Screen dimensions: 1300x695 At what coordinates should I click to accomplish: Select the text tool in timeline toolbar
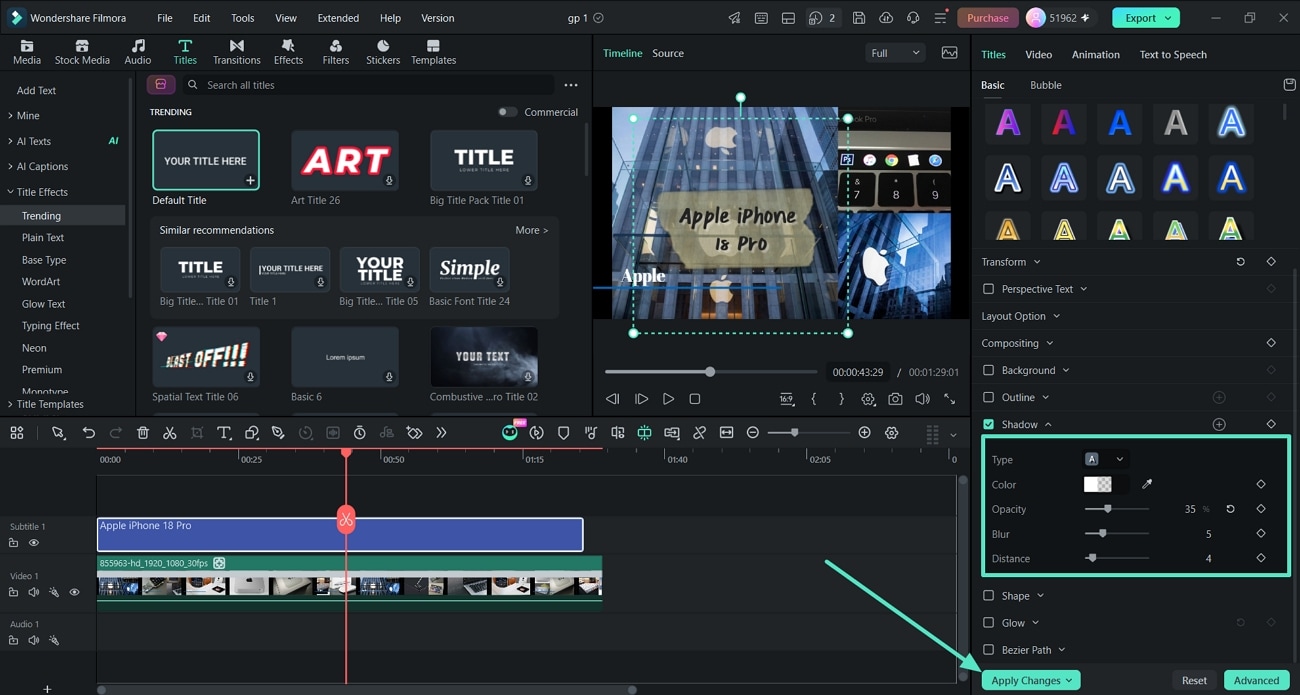224,433
